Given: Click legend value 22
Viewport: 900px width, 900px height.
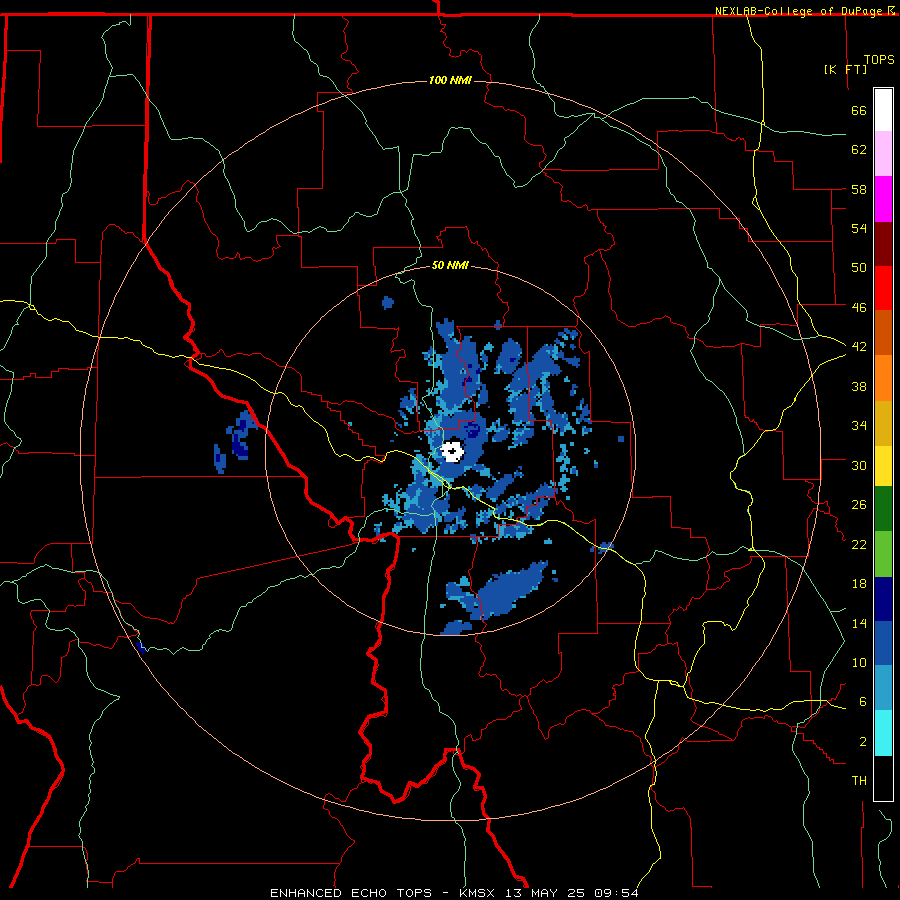Looking at the screenshot, I should coord(859,544).
